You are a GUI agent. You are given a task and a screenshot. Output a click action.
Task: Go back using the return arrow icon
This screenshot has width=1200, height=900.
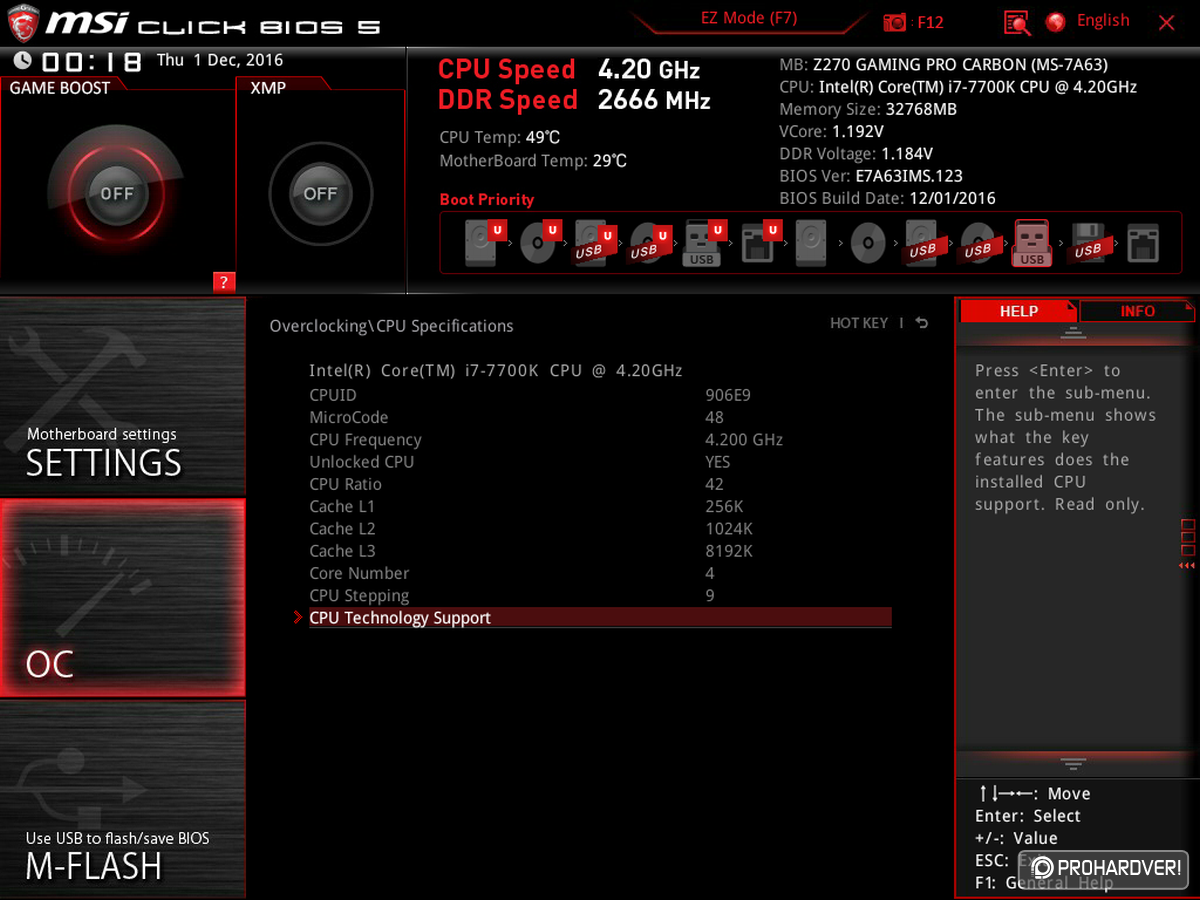(x=922, y=323)
